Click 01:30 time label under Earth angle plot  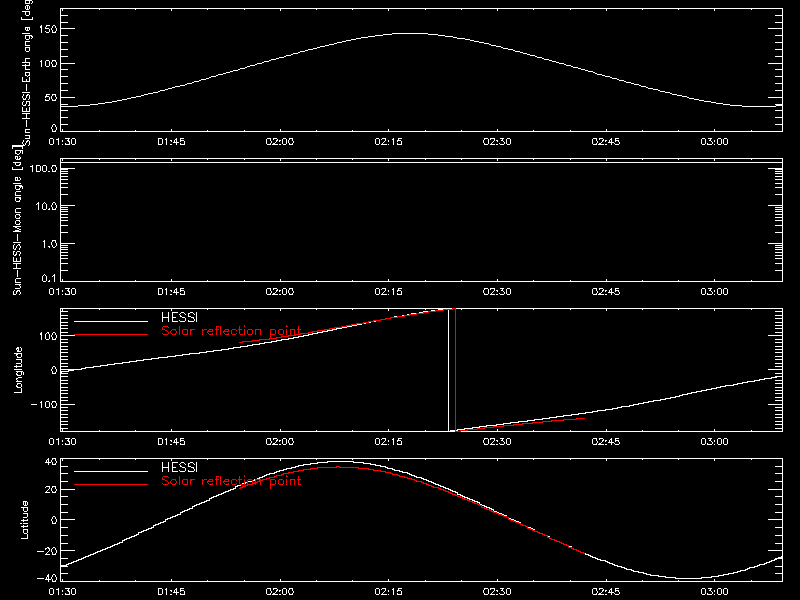(x=62, y=142)
